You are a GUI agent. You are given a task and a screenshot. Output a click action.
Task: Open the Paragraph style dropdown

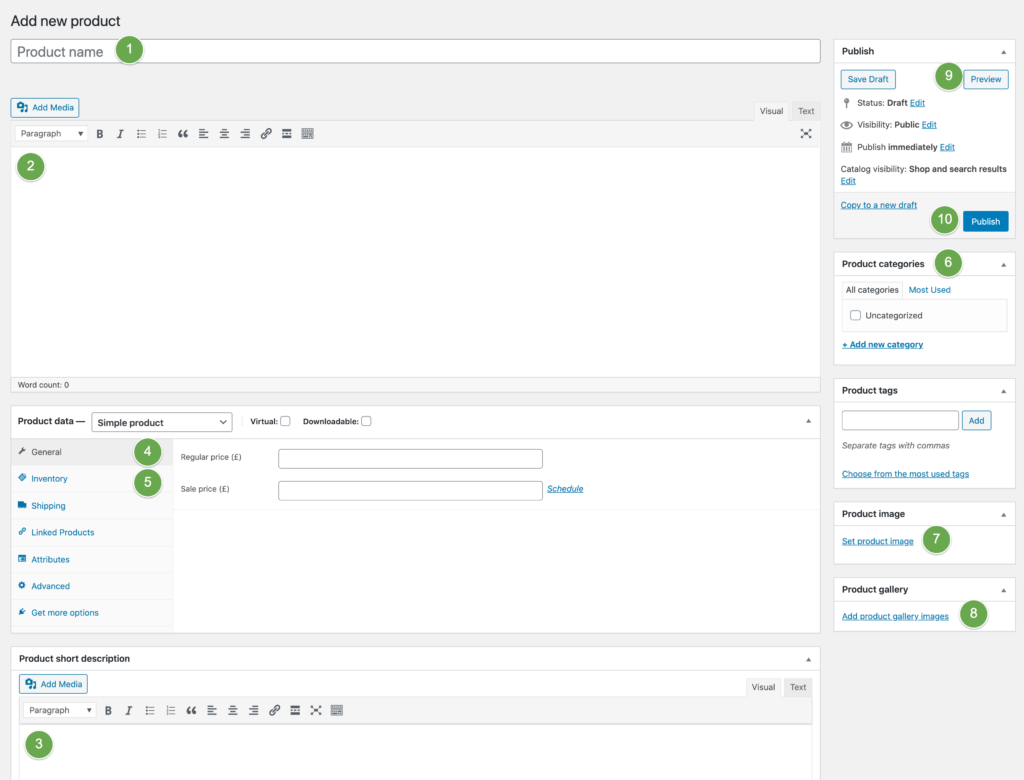tap(50, 133)
